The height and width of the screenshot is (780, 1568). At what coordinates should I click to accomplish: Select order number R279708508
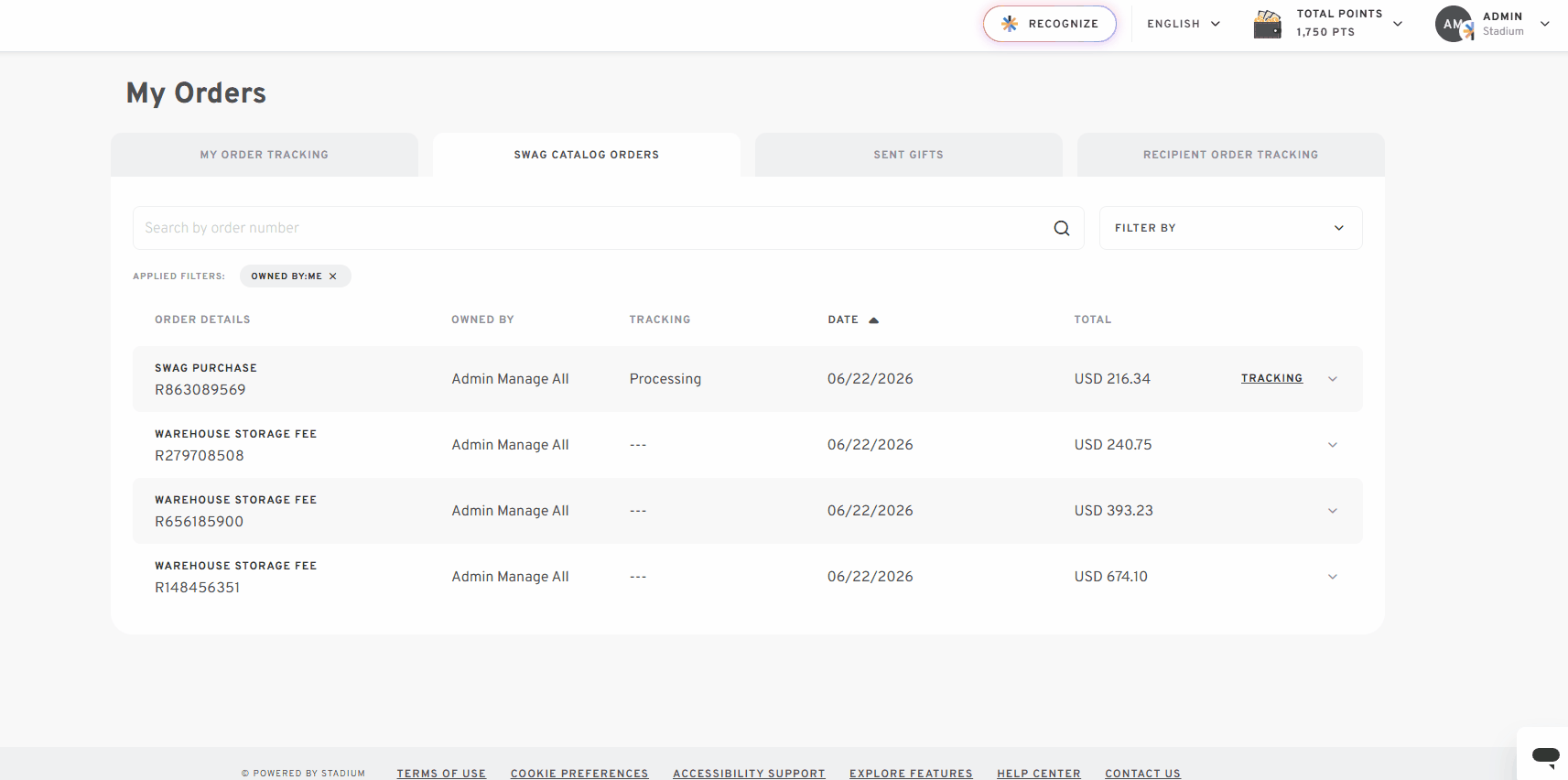coord(200,456)
